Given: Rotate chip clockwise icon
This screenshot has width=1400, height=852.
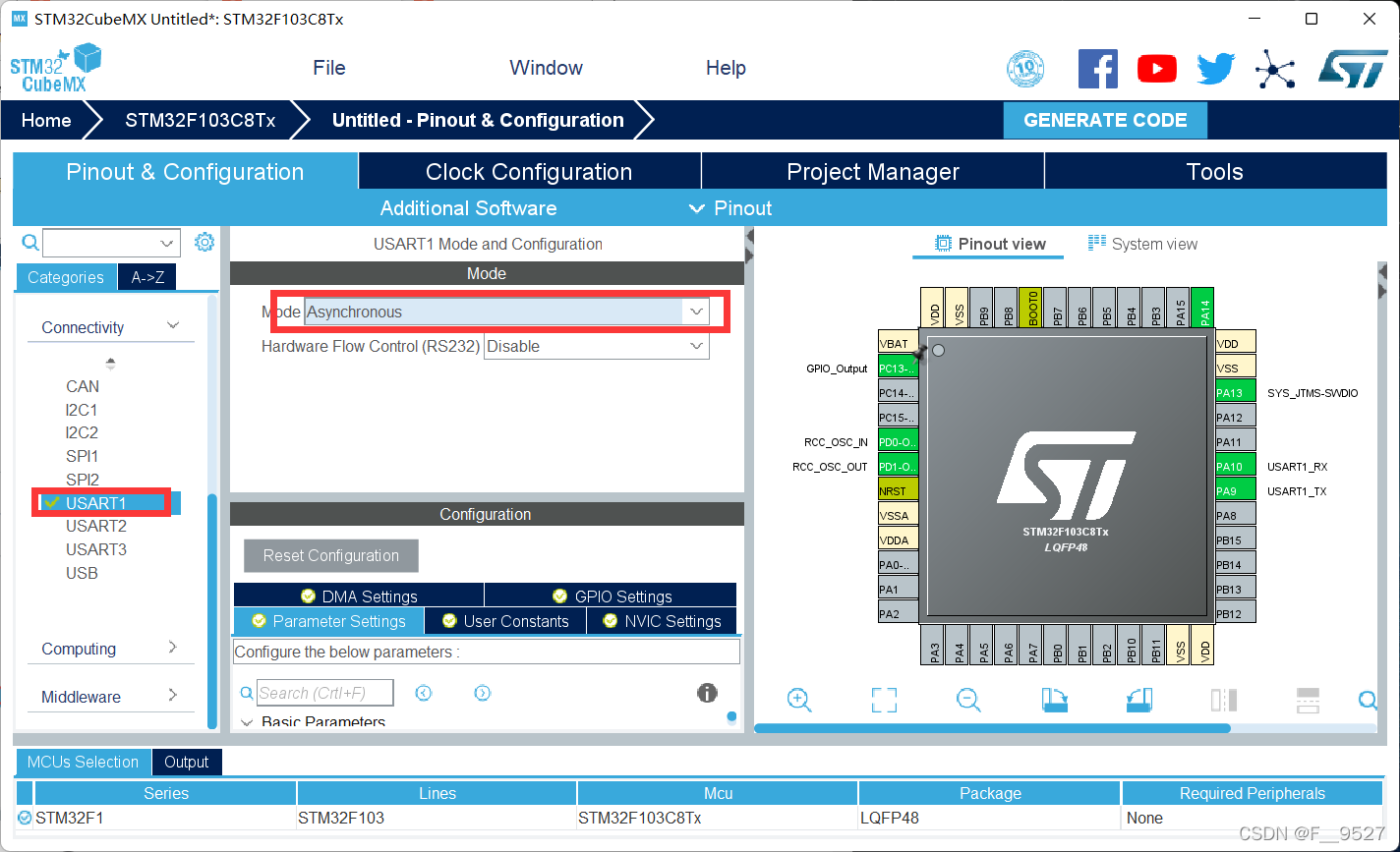Looking at the screenshot, I should 1055,700.
